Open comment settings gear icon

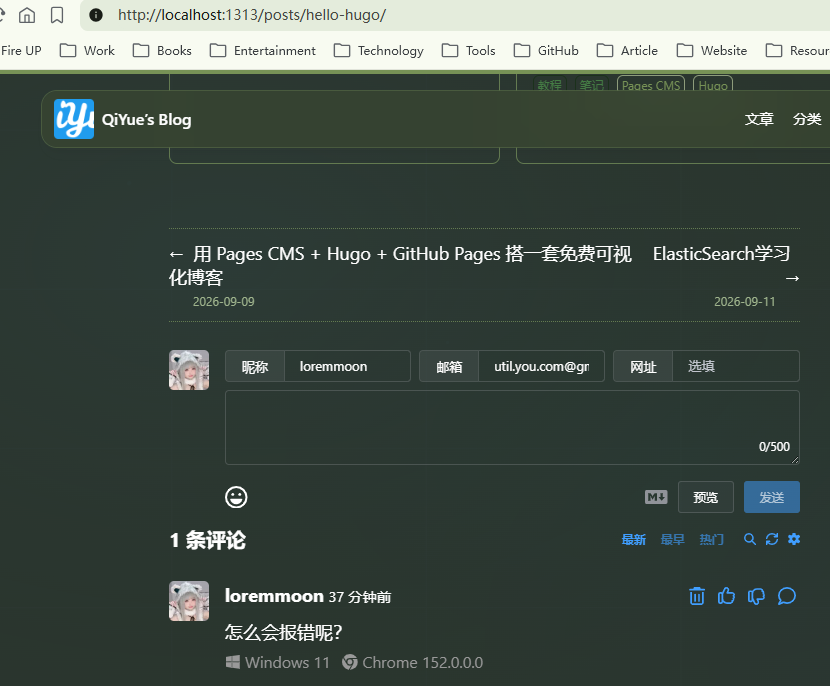click(794, 539)
